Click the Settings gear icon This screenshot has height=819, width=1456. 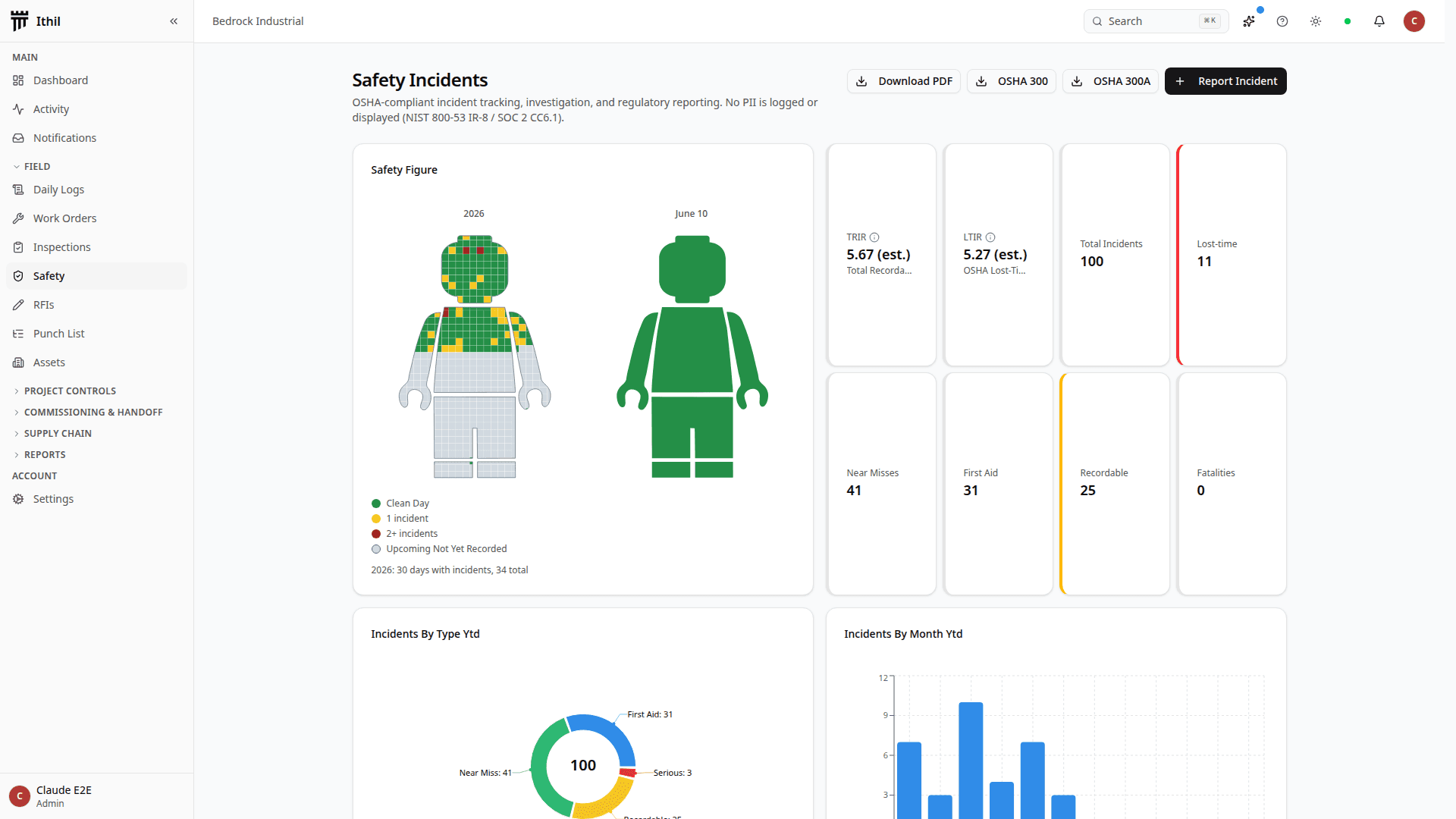click(18, 499)
